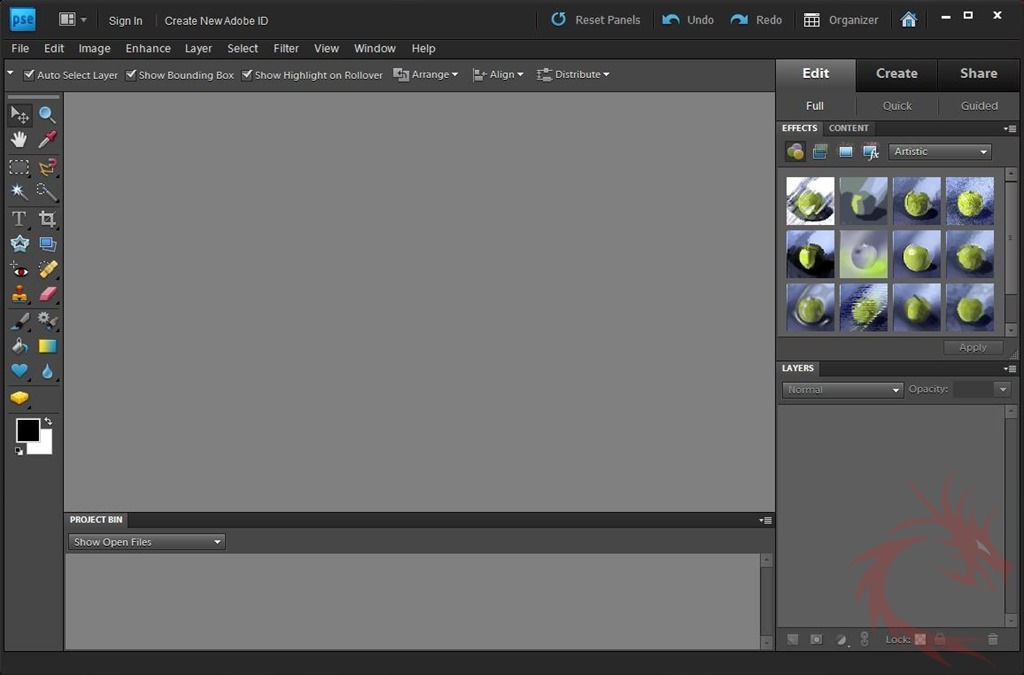The image size is (1024, 675).
Task: Expand the Show Open Files dropdown
Action: [x=147, y=542]
